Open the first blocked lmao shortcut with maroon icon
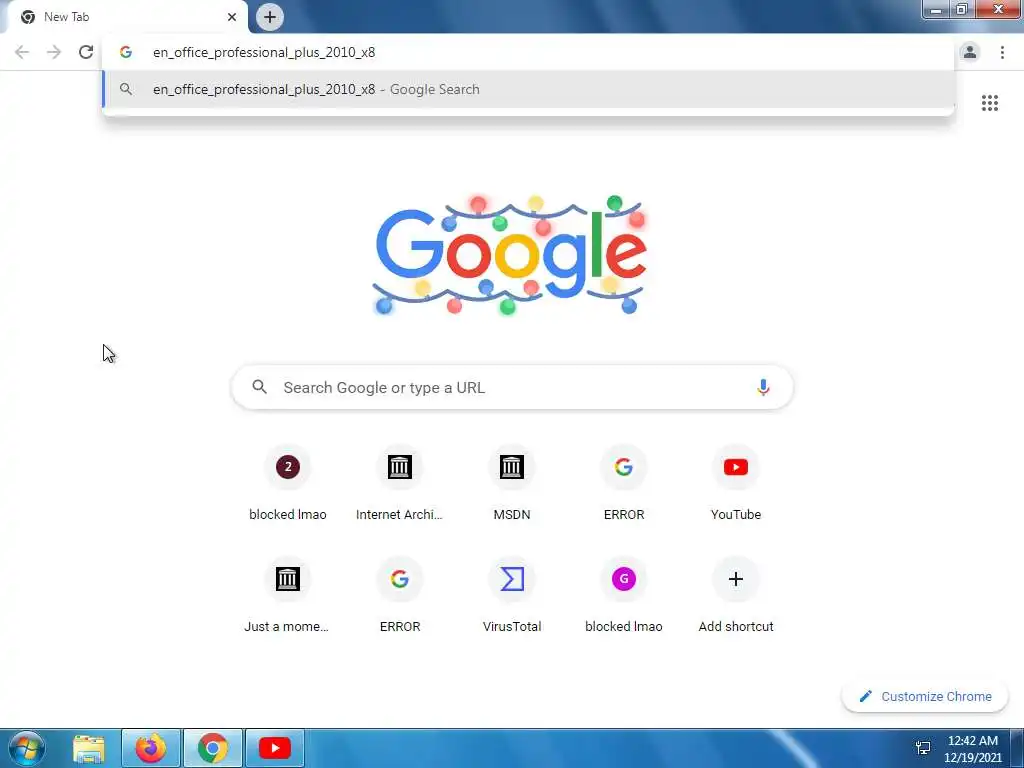Screen dimensions: 1024x768 [x=287, y=483]
